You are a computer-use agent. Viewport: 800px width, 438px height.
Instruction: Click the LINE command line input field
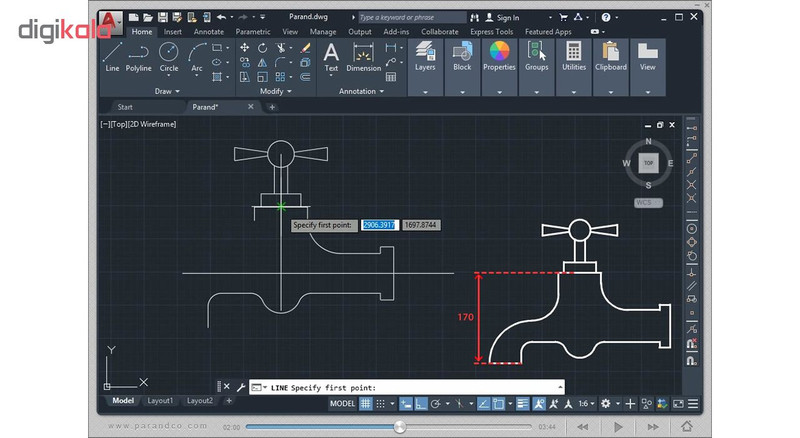tap(407, 388)
